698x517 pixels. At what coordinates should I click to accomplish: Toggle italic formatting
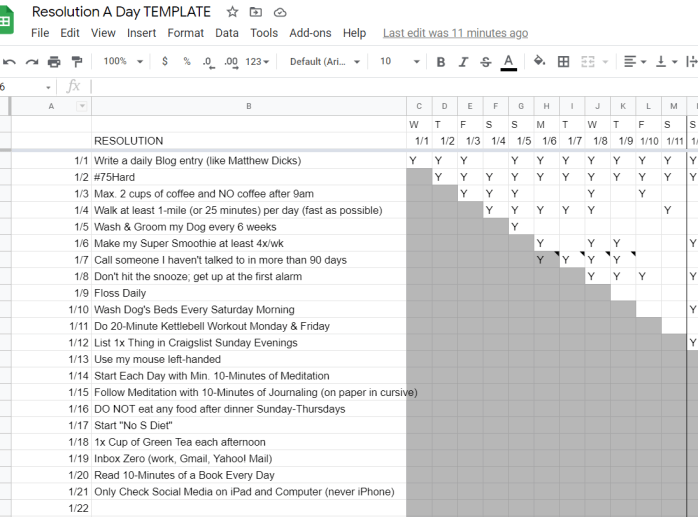click(x=463, y=62)
